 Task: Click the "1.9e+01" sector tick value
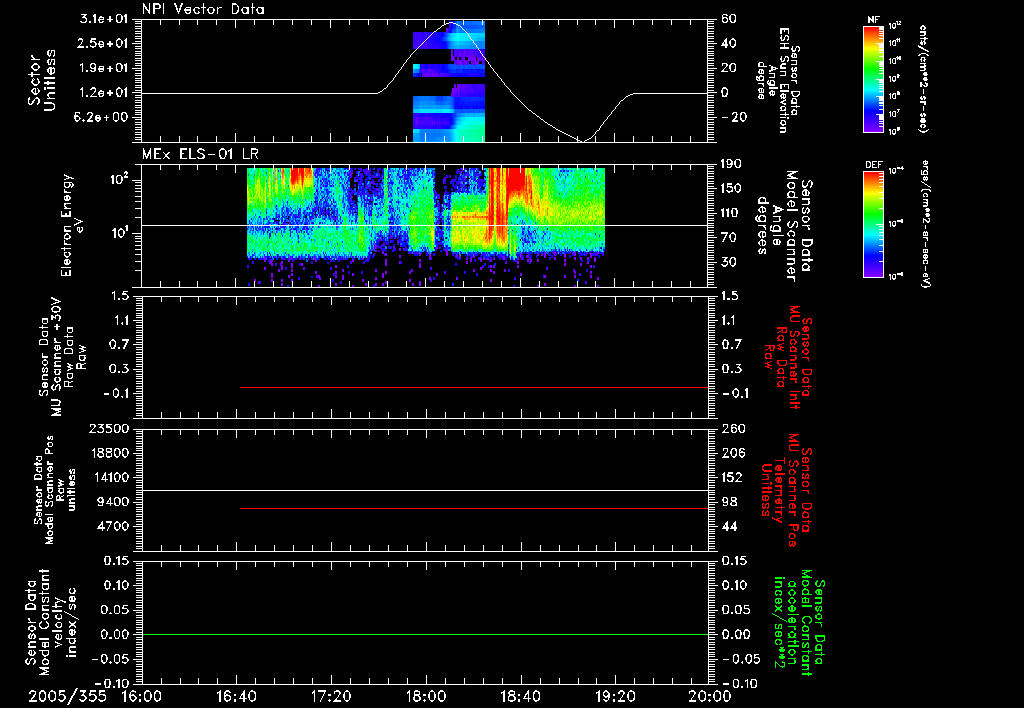coord(104,68)
